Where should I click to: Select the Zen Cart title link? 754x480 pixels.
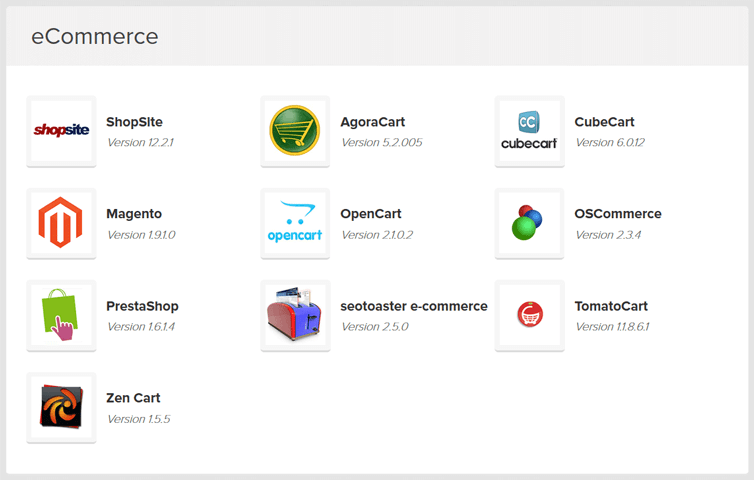[133, 398]
